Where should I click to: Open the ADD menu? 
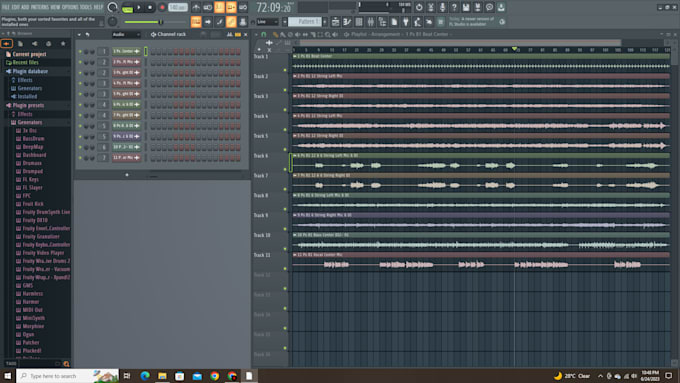click(24, 7)
